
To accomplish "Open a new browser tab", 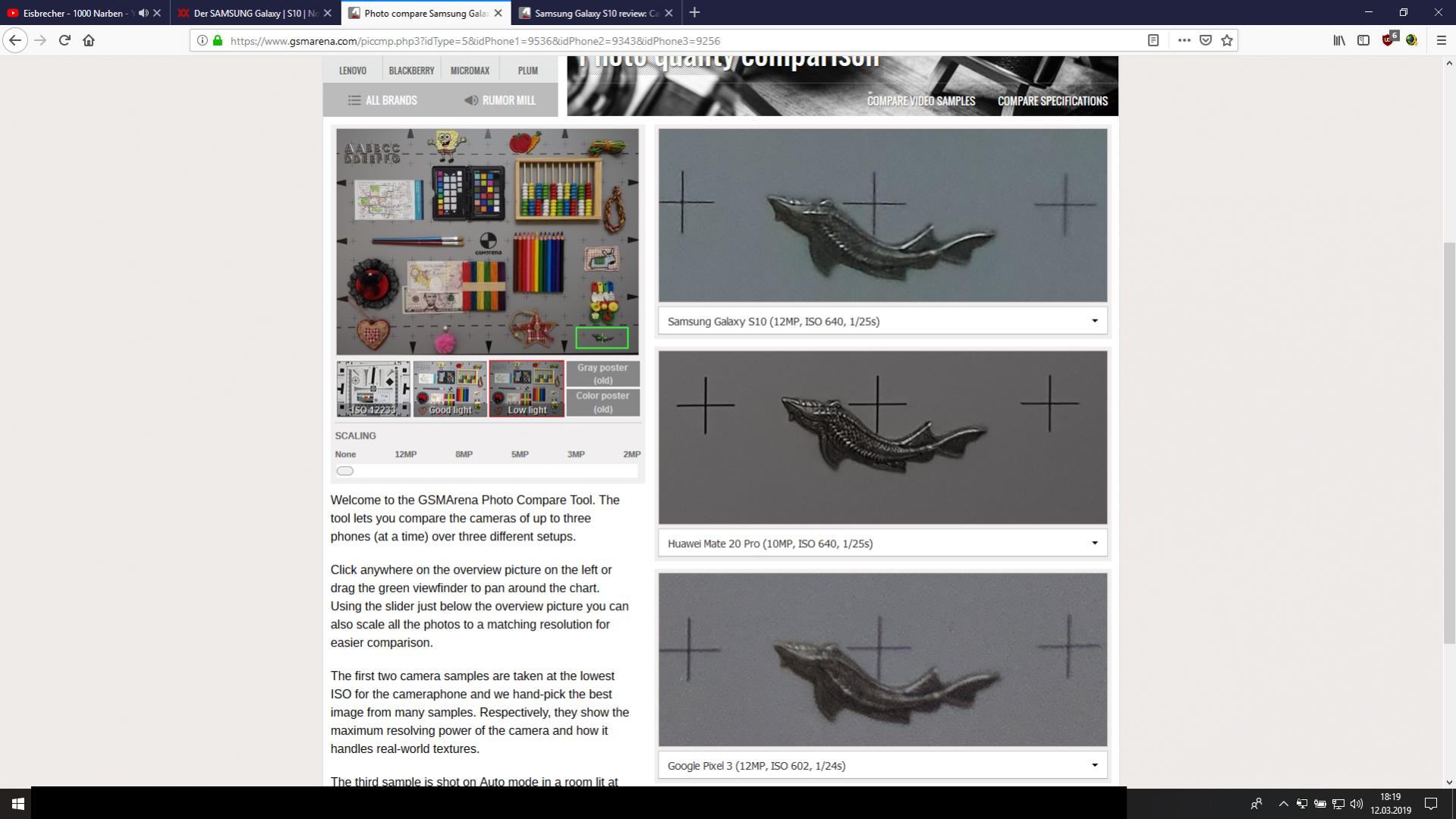I will point(694,13).
